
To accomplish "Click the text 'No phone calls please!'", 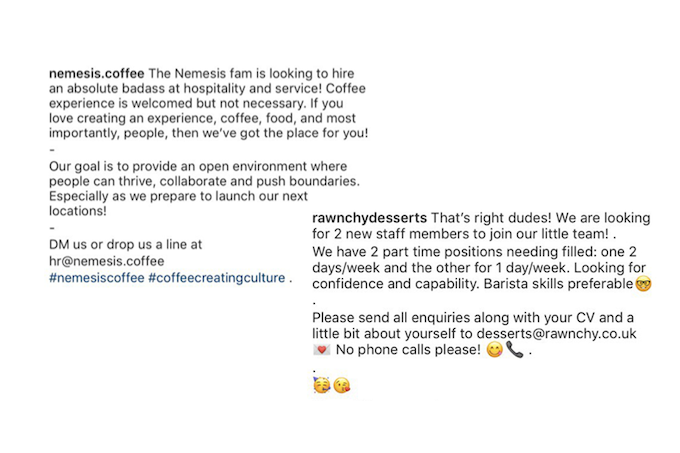I will pos(408,349).
